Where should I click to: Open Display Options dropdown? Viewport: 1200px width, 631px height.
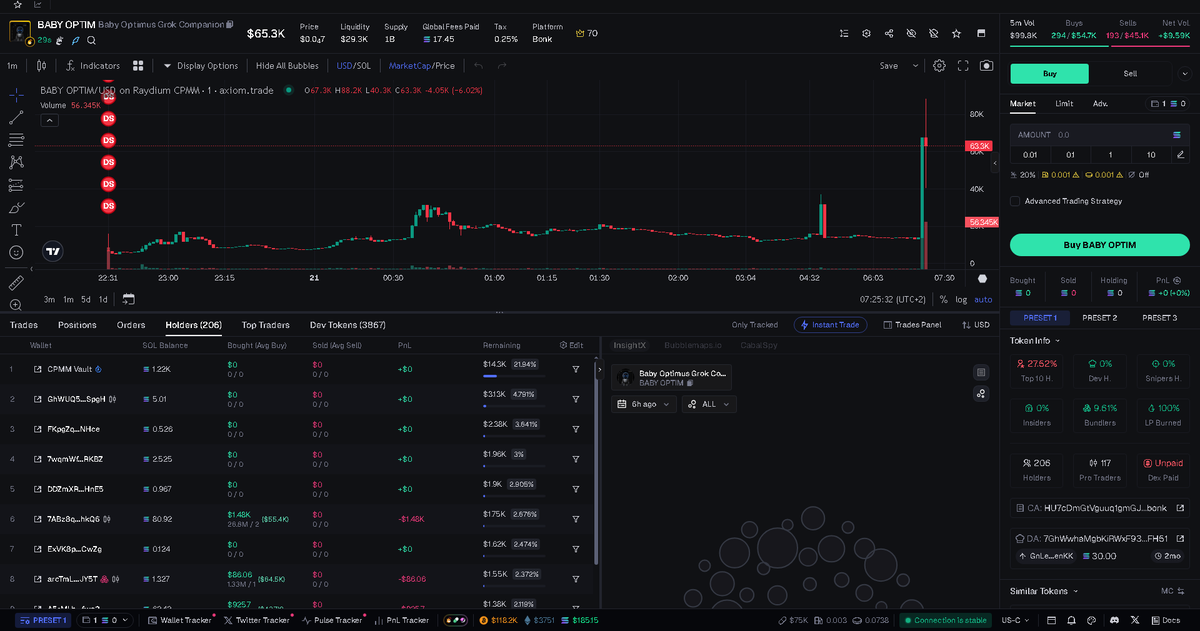(x=200, y=66)
